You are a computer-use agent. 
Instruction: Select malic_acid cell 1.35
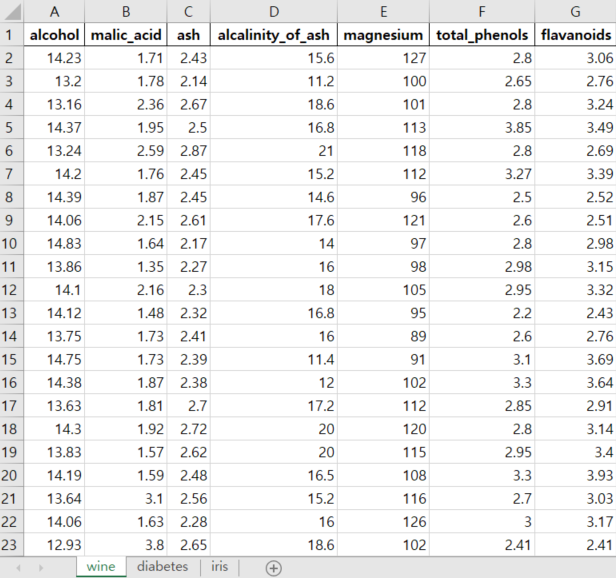126,267
